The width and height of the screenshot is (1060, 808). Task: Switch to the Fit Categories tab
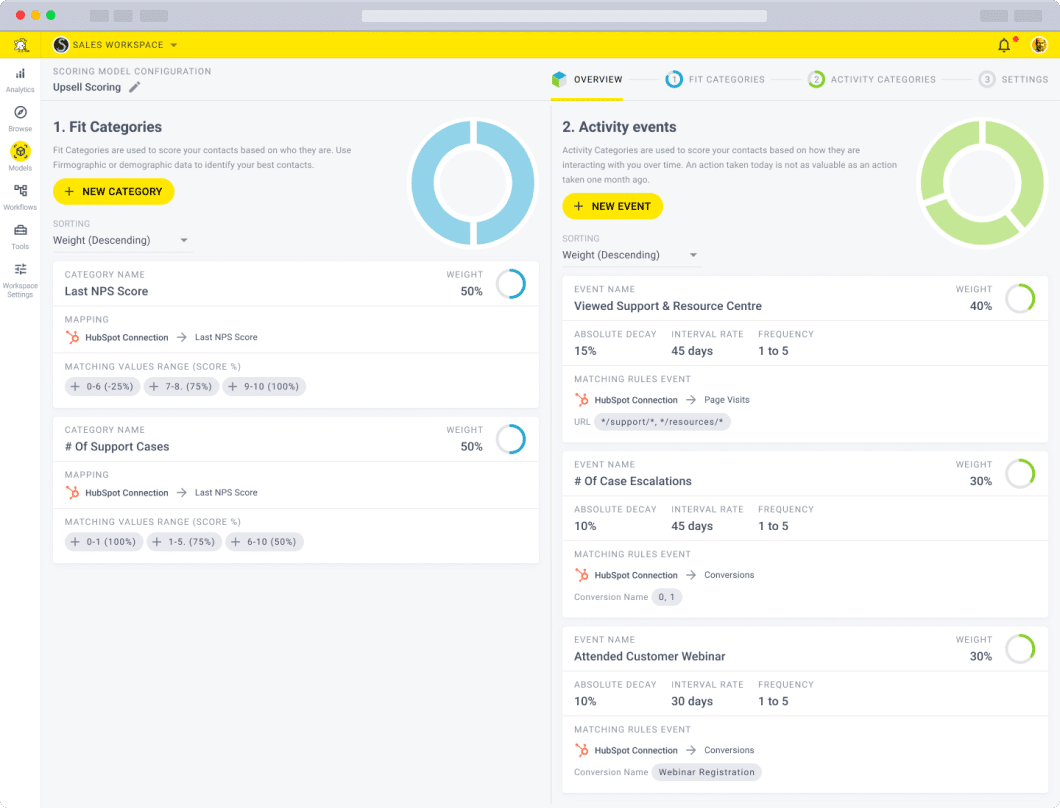pos(715,80)
